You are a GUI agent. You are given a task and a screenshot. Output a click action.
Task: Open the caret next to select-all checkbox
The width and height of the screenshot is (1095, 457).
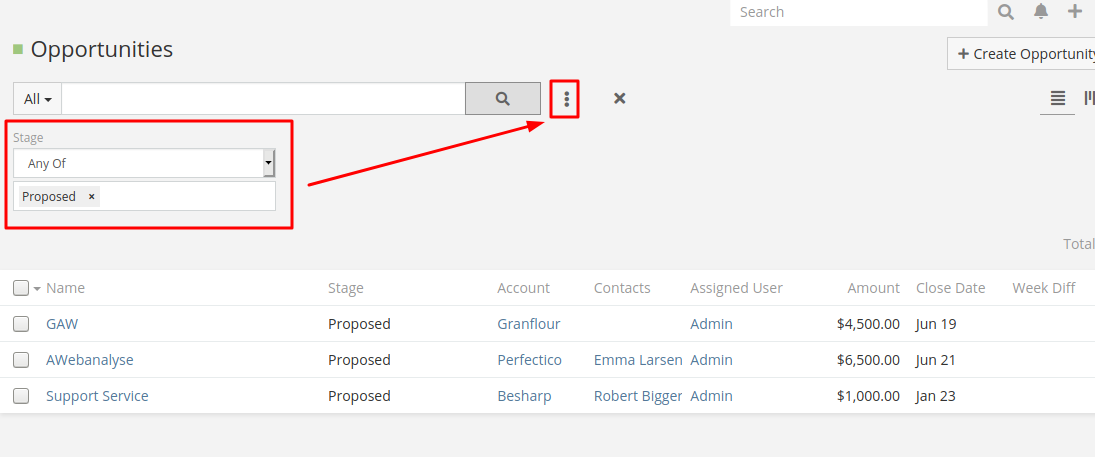pyautogui.click(x=37, y=289)
